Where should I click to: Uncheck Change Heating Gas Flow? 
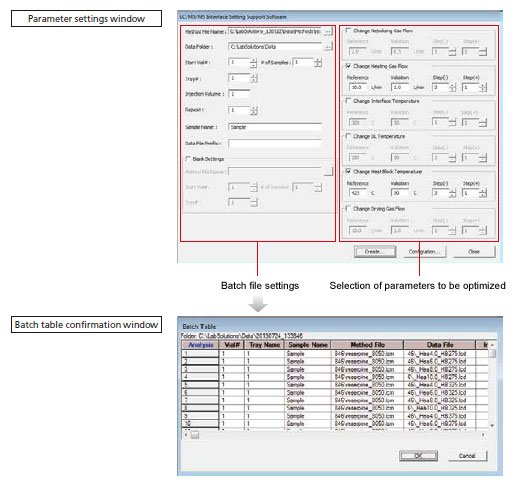348,66
